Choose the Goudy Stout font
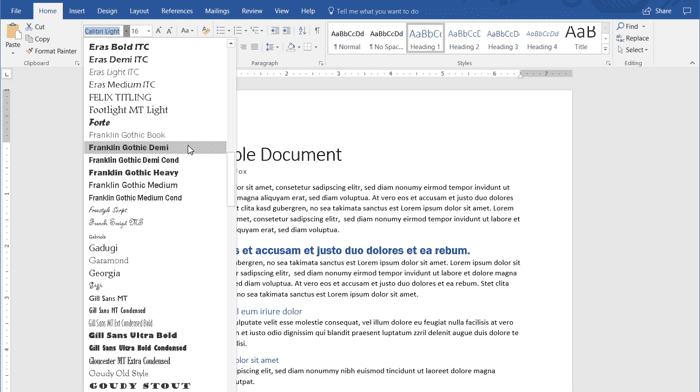This screenshot has height=392, width=700. [155, 386]
